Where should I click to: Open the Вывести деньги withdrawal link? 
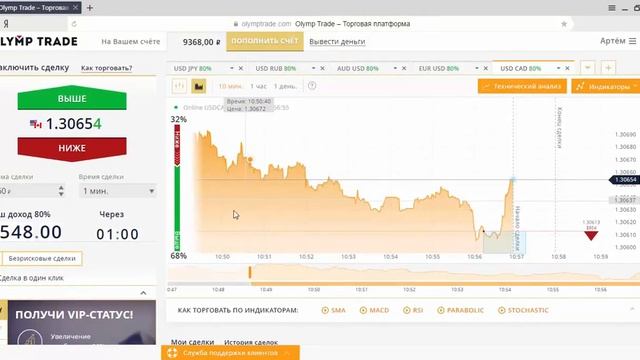point(337,42)
